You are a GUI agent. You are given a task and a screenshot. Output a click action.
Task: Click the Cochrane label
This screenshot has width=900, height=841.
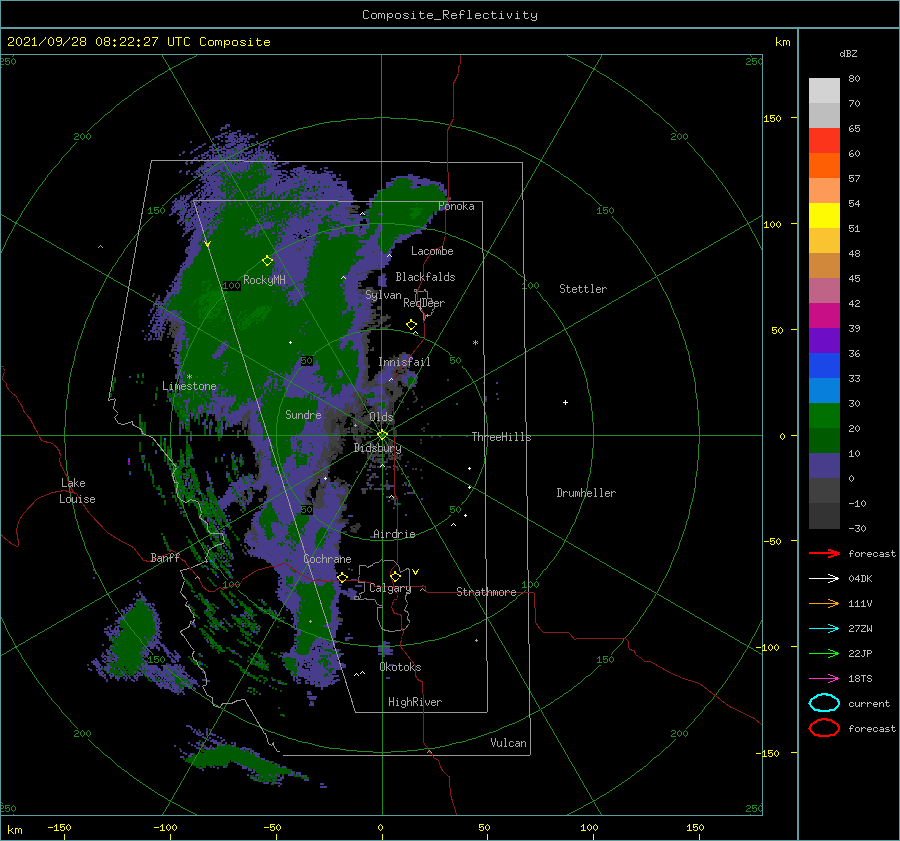click(x=327, y=559)
